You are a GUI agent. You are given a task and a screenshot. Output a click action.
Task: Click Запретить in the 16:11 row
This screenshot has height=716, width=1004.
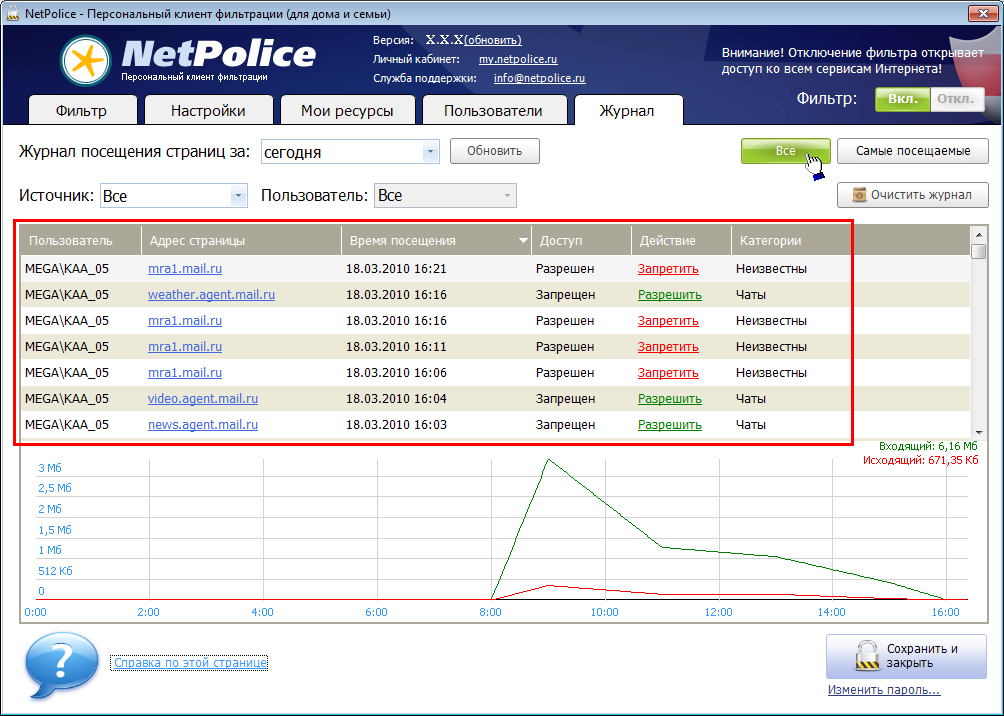668,347
